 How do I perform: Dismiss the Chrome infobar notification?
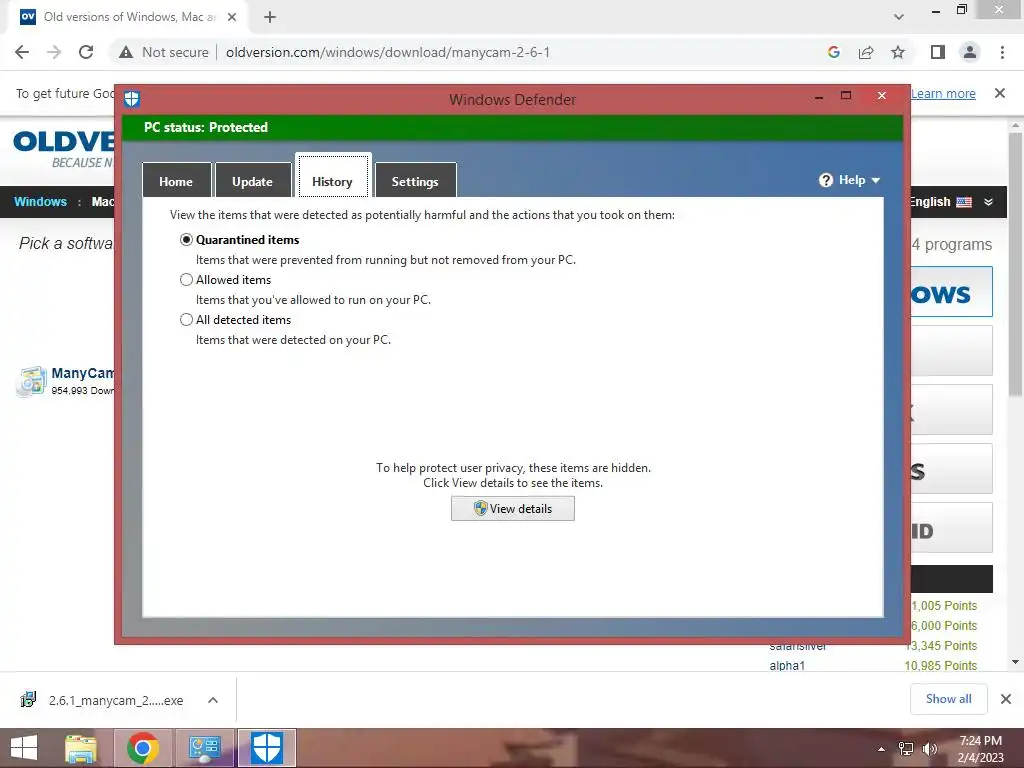1000,93
